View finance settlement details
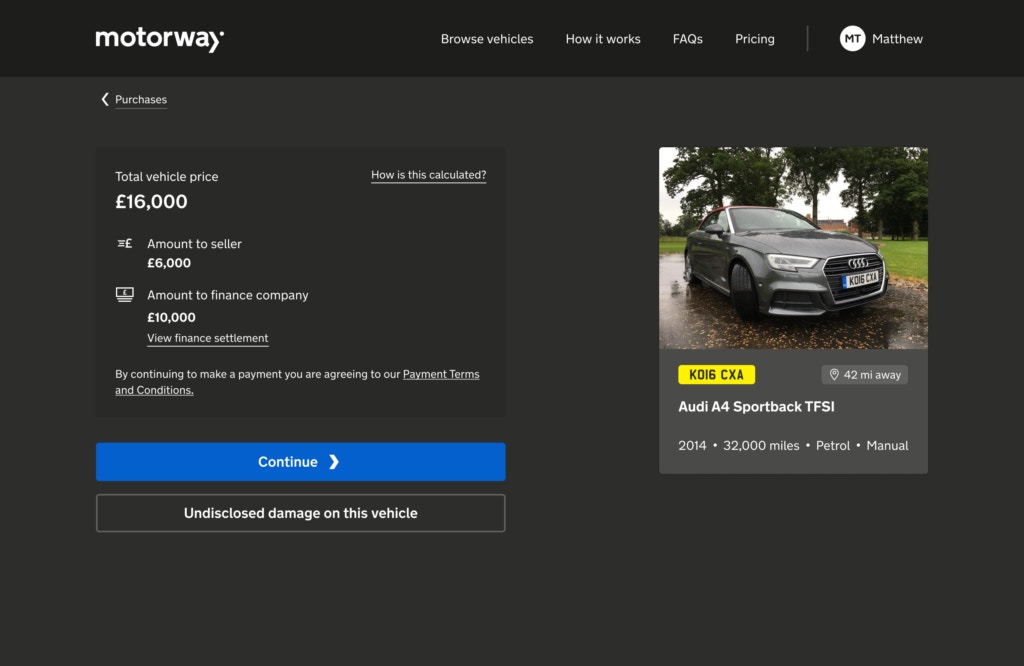 click(207, 338)
